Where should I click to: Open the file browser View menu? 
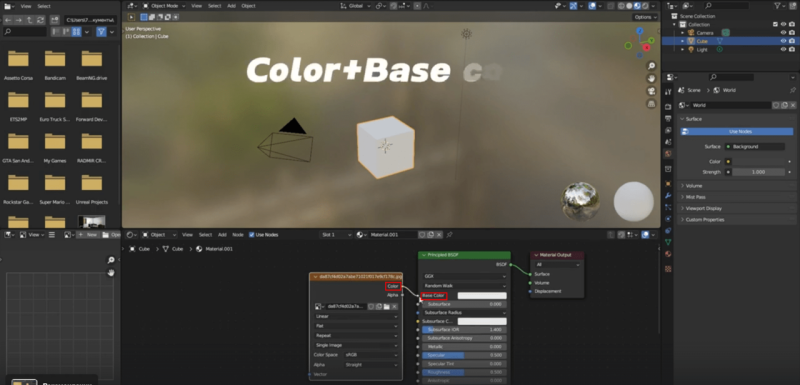point(26,6)
